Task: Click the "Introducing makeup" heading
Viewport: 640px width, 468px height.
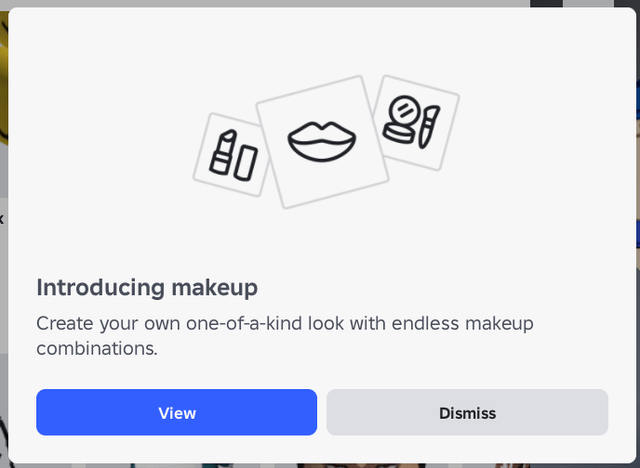Action: 147,288
